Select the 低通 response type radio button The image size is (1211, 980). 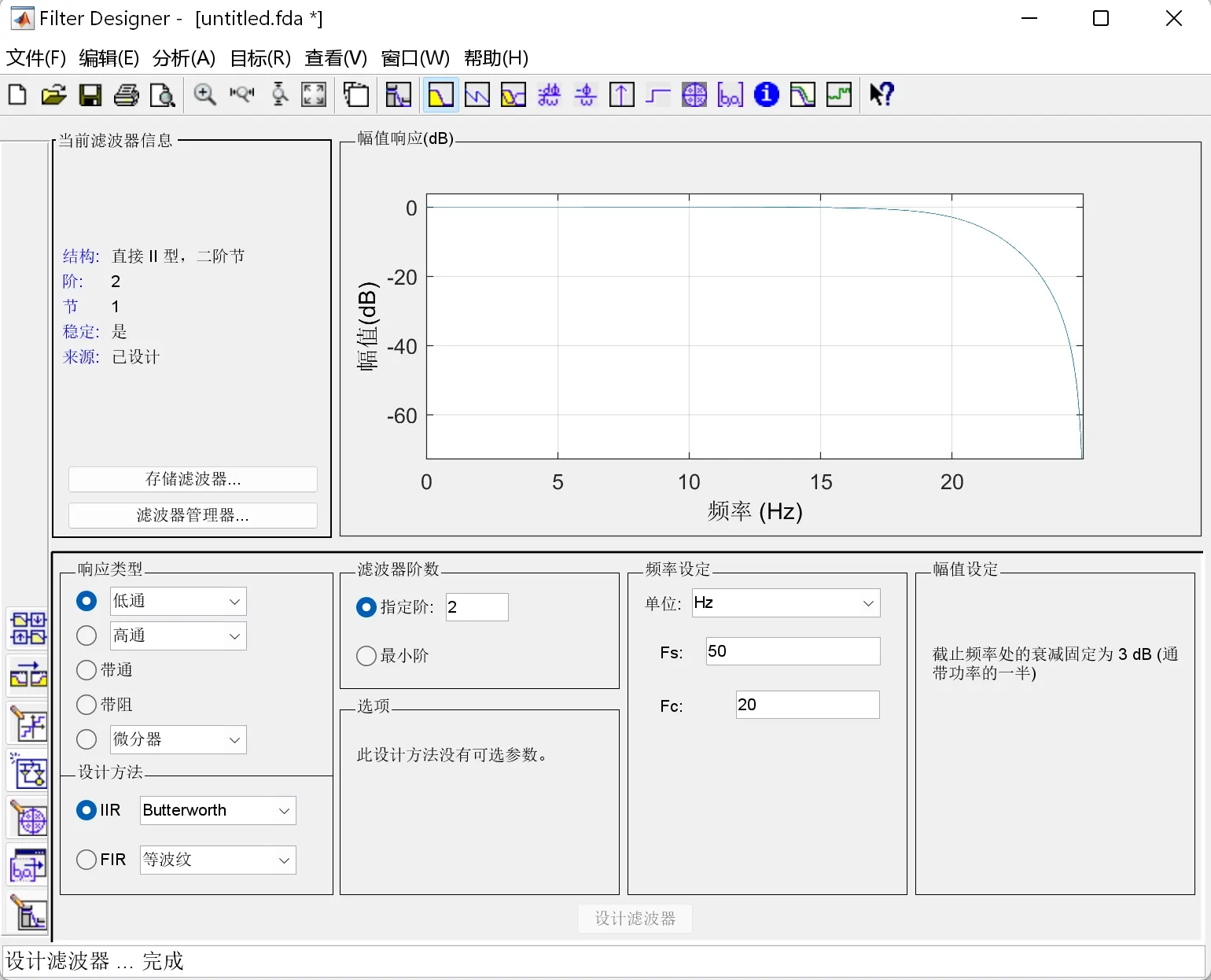[86, 601]
